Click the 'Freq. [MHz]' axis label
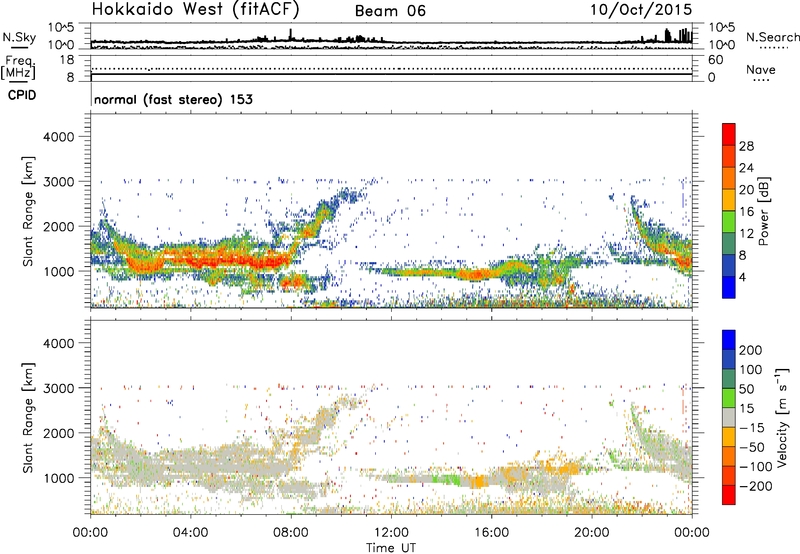The height and width of the screenshot is (554, 800). pyautogui.click(x=18, y=68)
